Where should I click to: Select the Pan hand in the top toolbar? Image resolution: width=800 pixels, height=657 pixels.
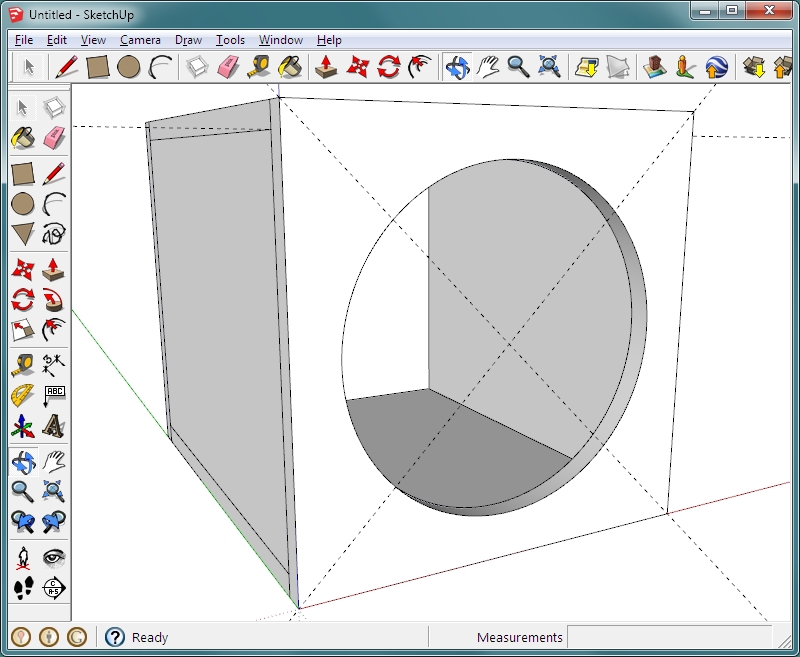pyautogui.click(x=488, y=67)
